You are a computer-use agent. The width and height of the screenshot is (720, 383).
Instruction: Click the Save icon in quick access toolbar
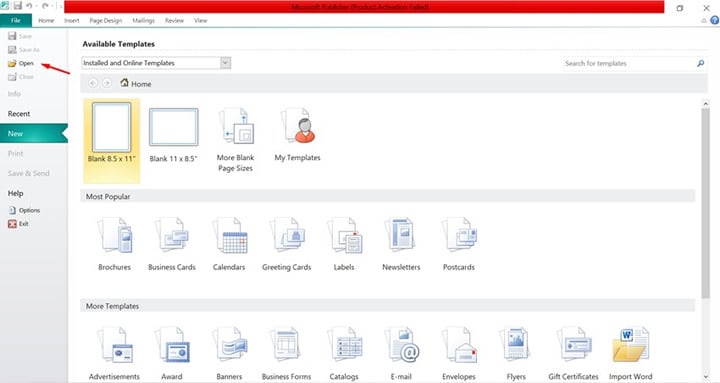tap(17, 6)
